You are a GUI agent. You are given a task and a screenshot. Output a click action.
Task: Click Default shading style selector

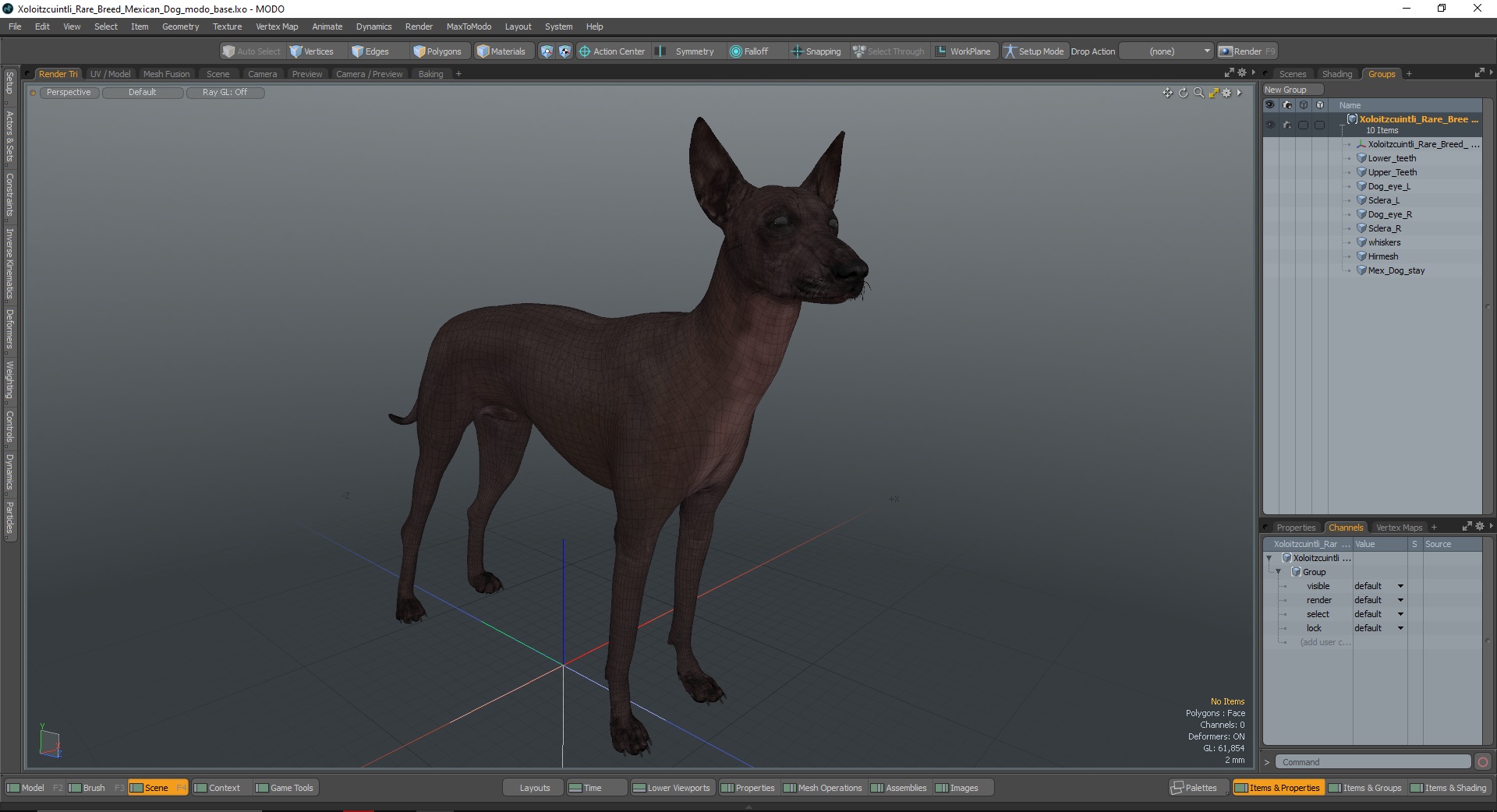tap(143, 92)
